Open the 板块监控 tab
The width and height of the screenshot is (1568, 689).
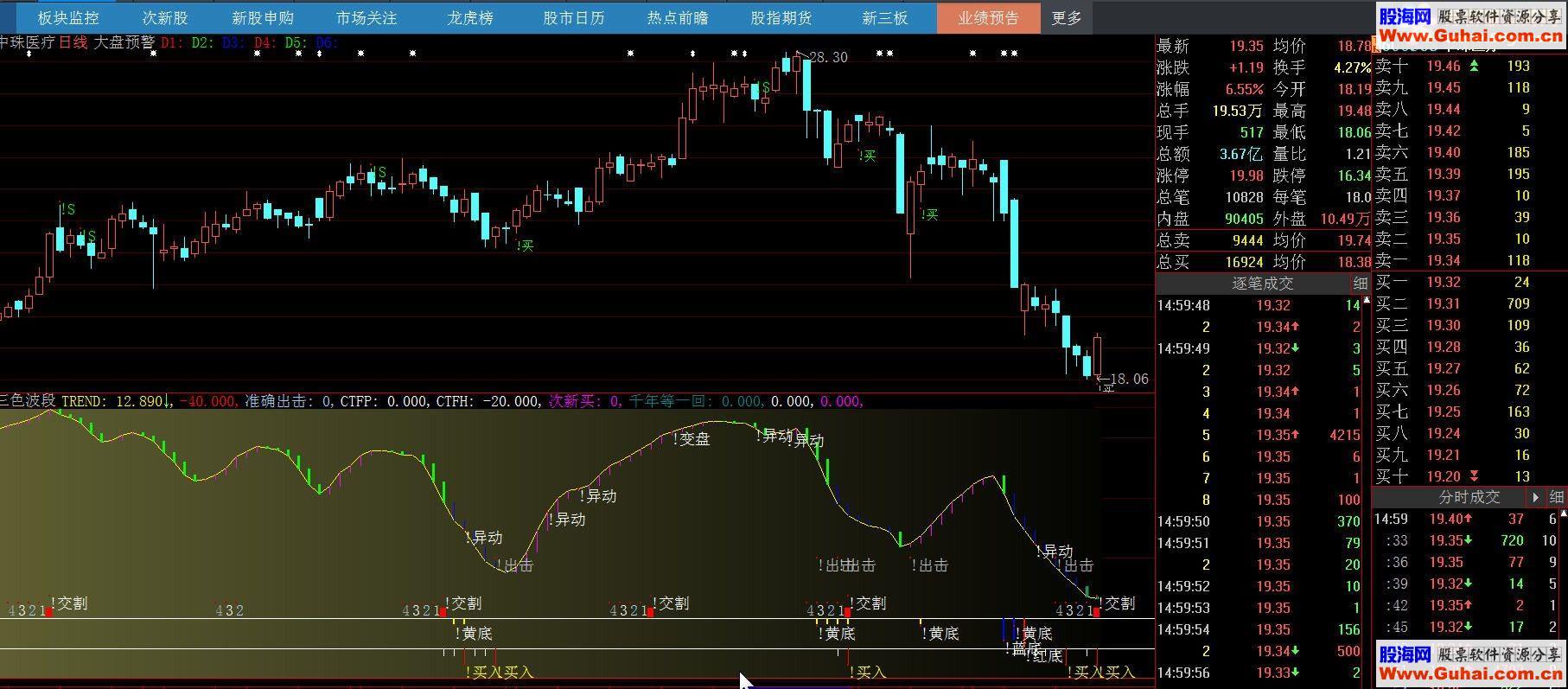pos(68,17)
